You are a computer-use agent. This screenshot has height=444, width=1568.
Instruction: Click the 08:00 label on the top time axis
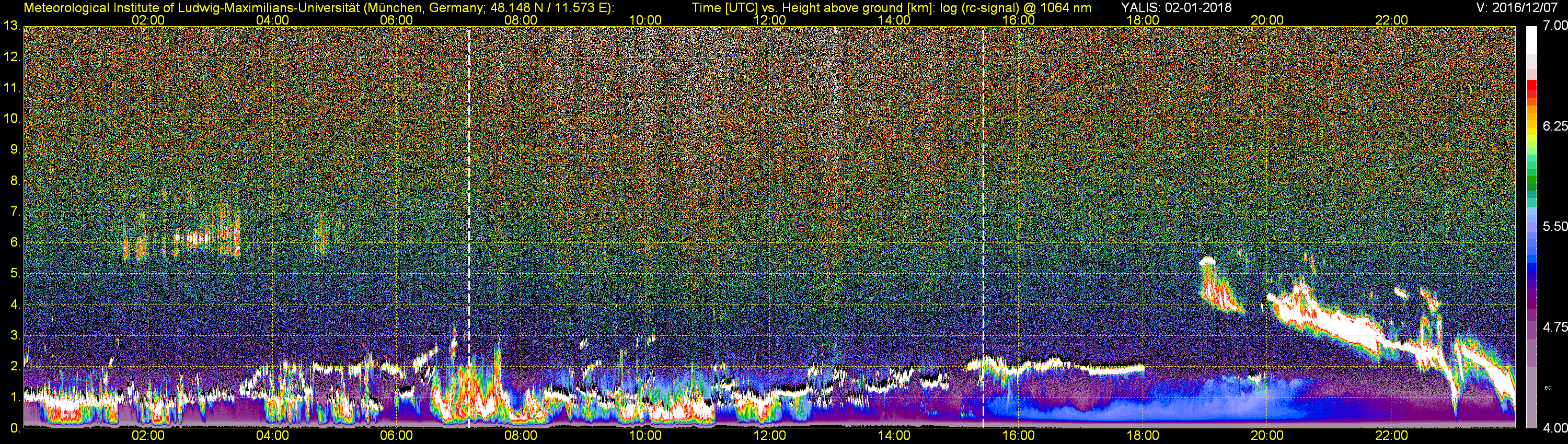(521, 20)
